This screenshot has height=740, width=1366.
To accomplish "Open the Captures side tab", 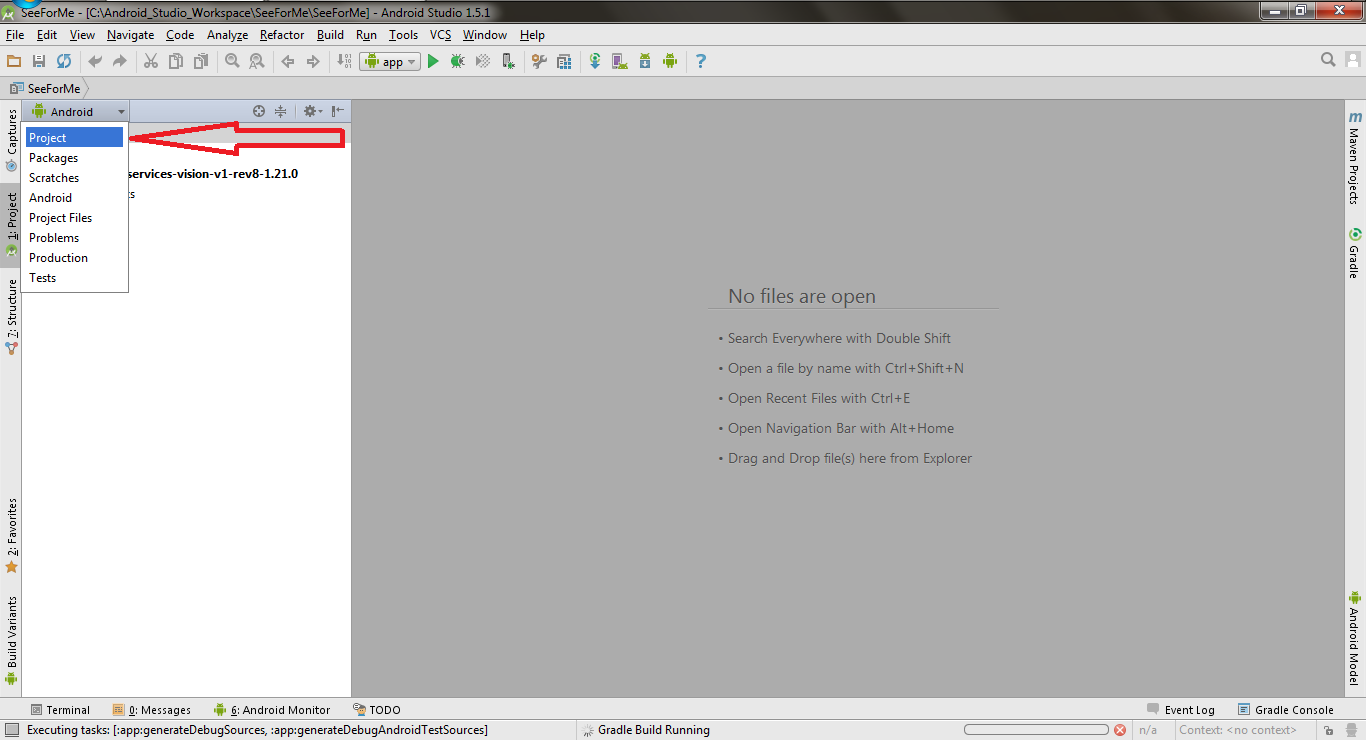I will 11,141.
